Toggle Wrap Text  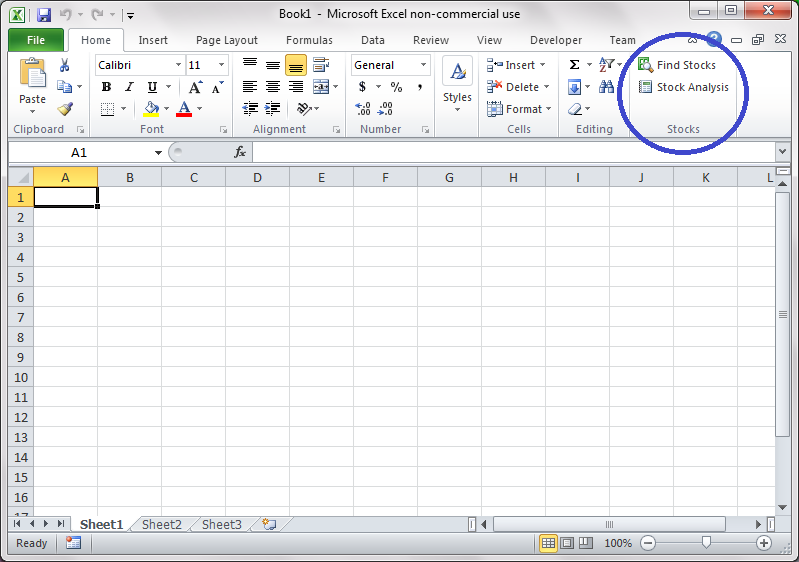[x=321, y=65]
